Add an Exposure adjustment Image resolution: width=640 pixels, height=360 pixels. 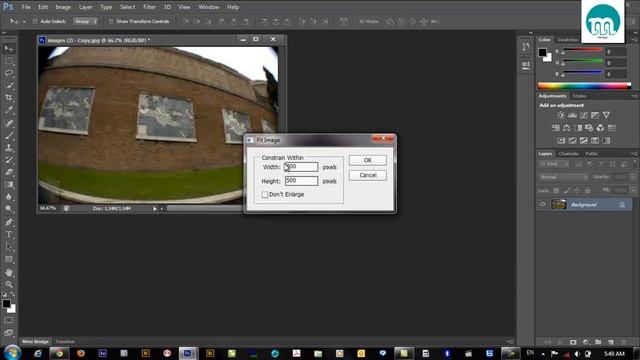coord(595,116)
